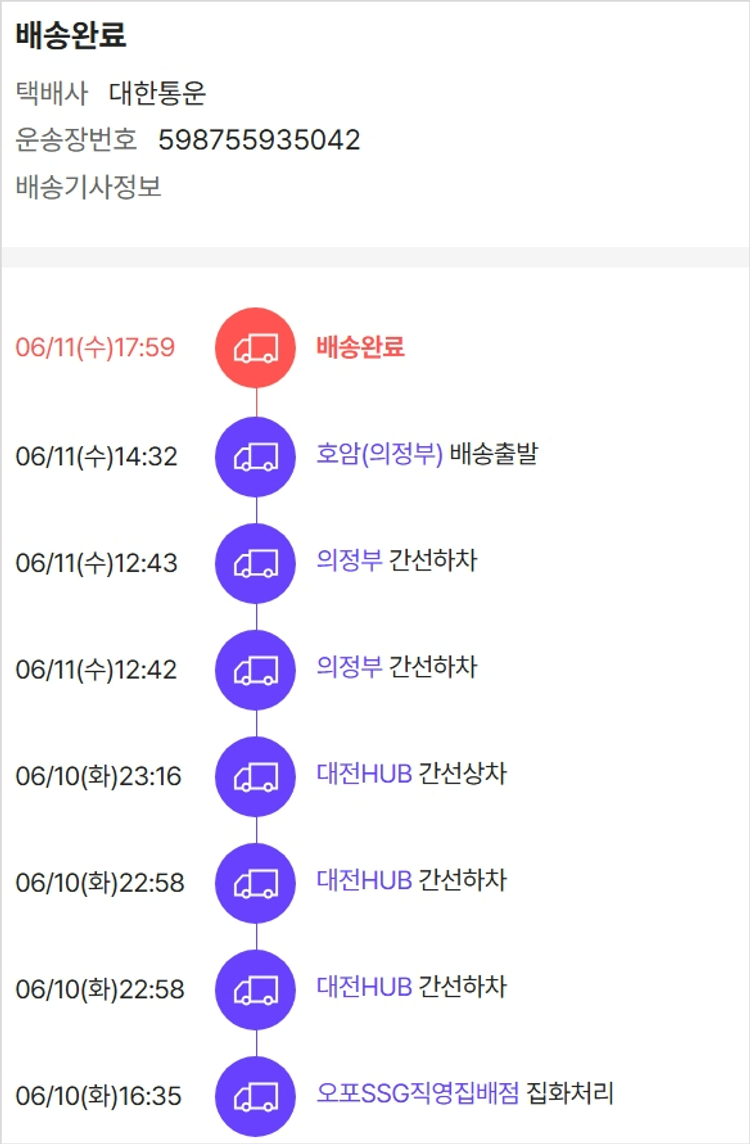Open 의정부 link at the 12:42 entry
750x1144 pixels.
(x=349, y=667)
